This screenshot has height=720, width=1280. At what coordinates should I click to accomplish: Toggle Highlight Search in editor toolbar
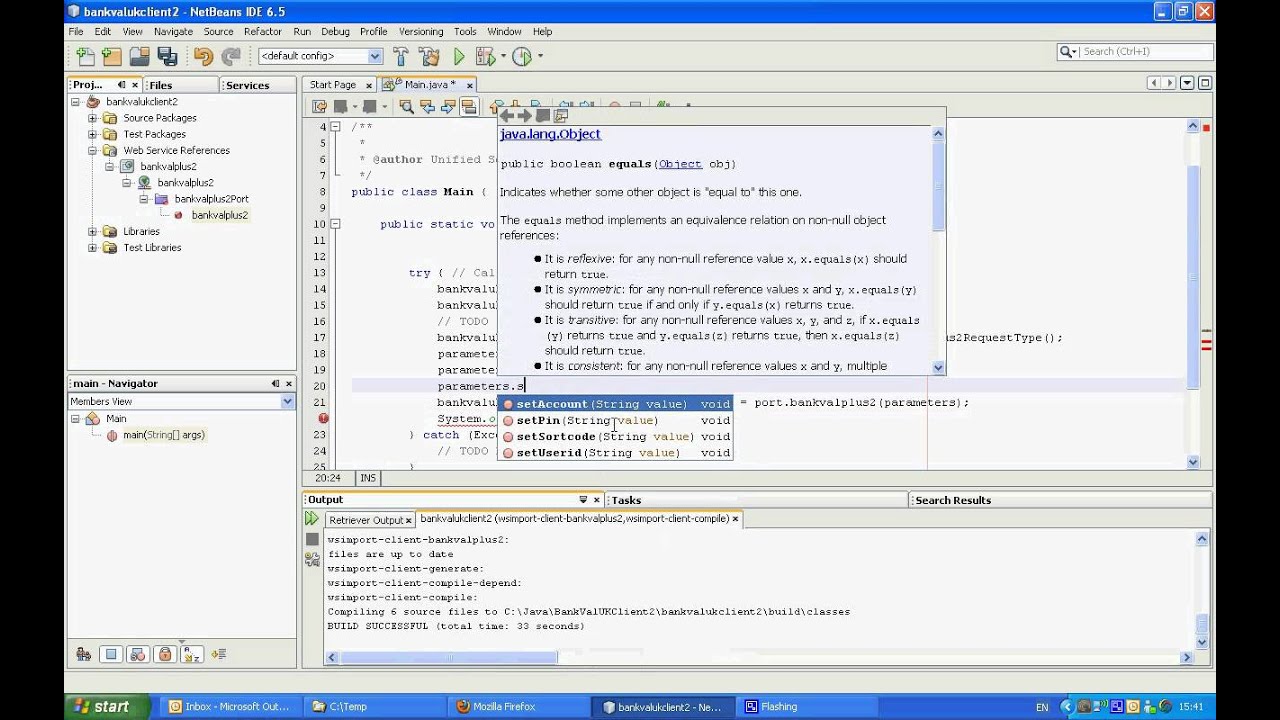pyautogui.click(x=469, y=106)
